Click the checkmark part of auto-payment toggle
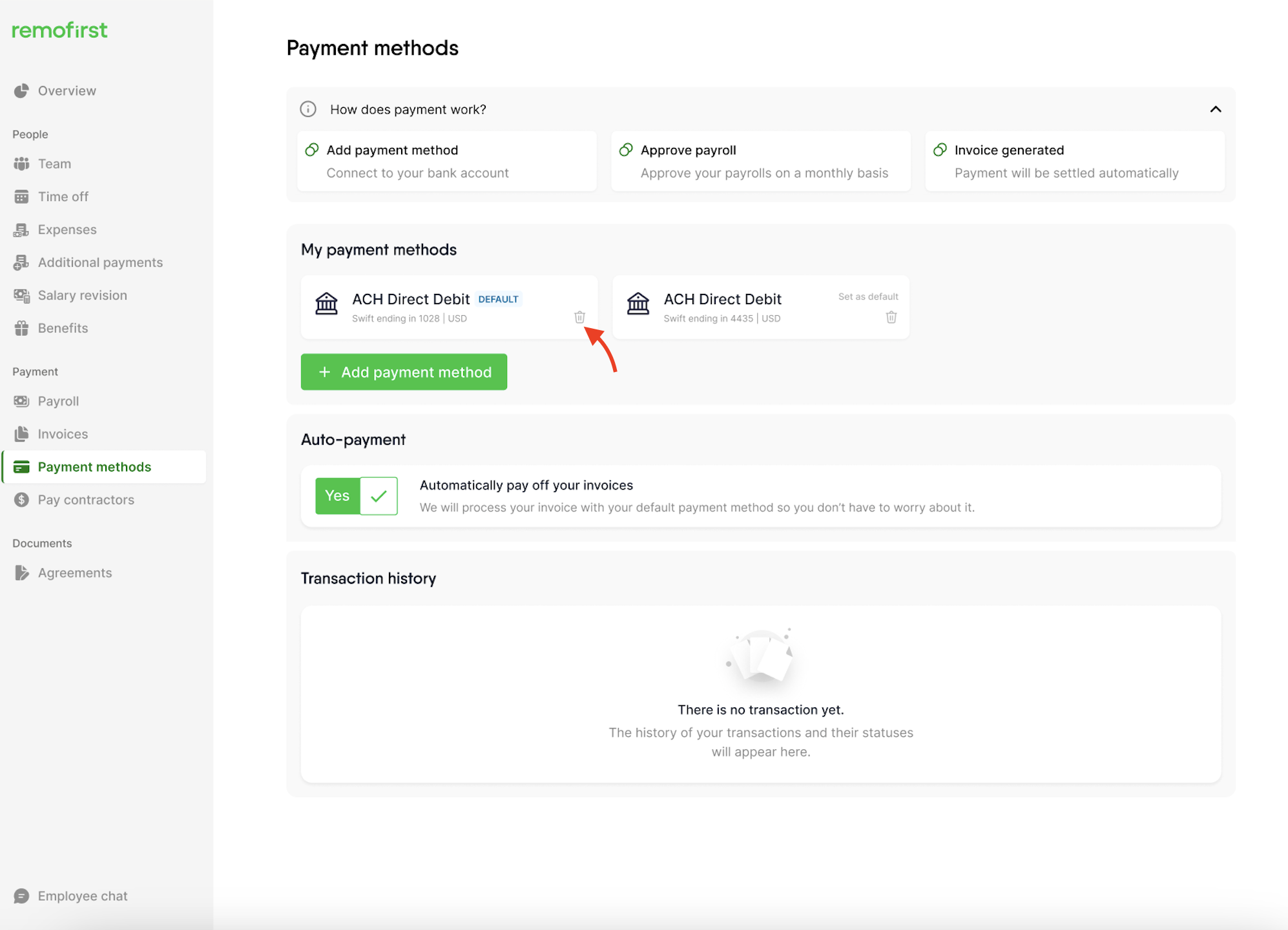1288x930 pixels. tap(379, 496)
